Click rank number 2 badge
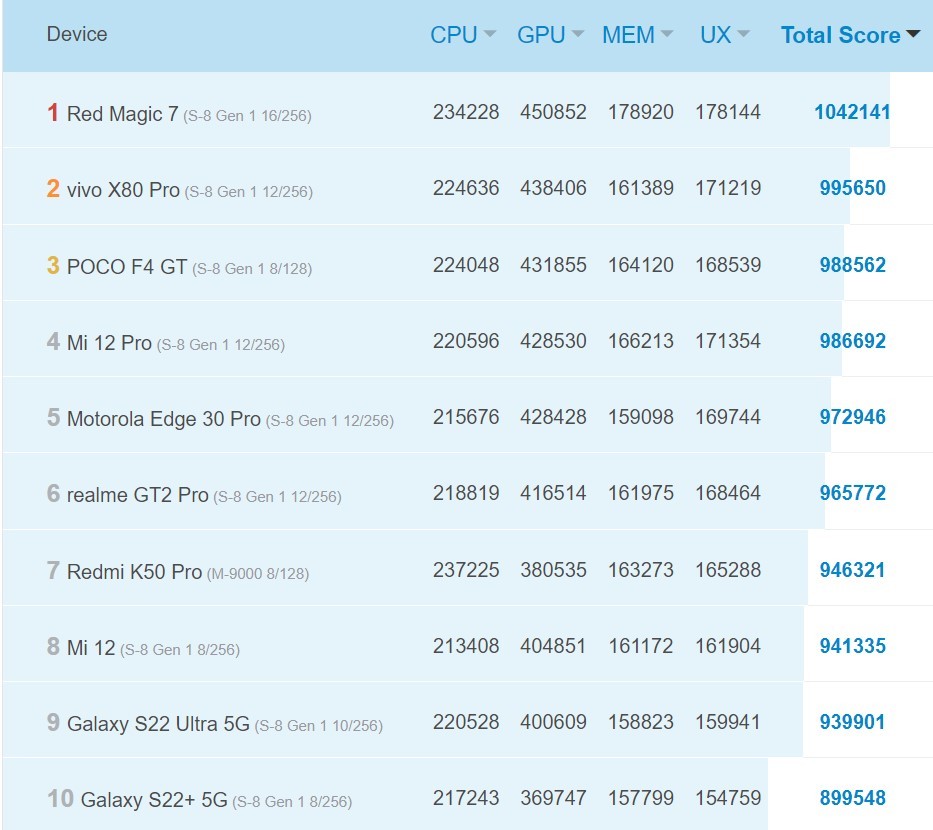Viewport: 933px width, 830px height. (53, 188)
